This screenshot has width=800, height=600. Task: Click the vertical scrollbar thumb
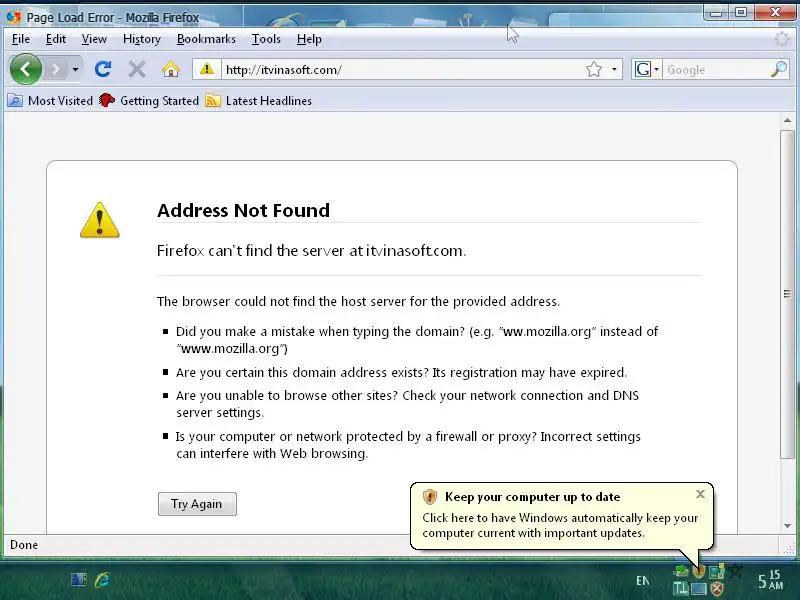pyautogui.click(x=787, y=294)
